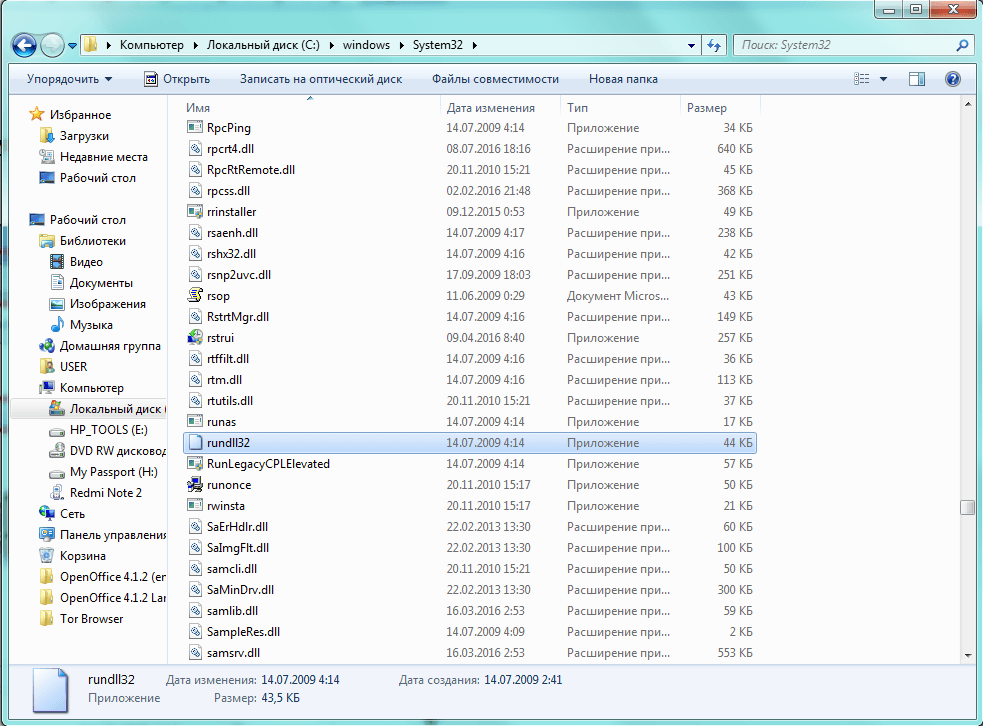
Task: Click the runonce application icon
Action: point(195,485)
